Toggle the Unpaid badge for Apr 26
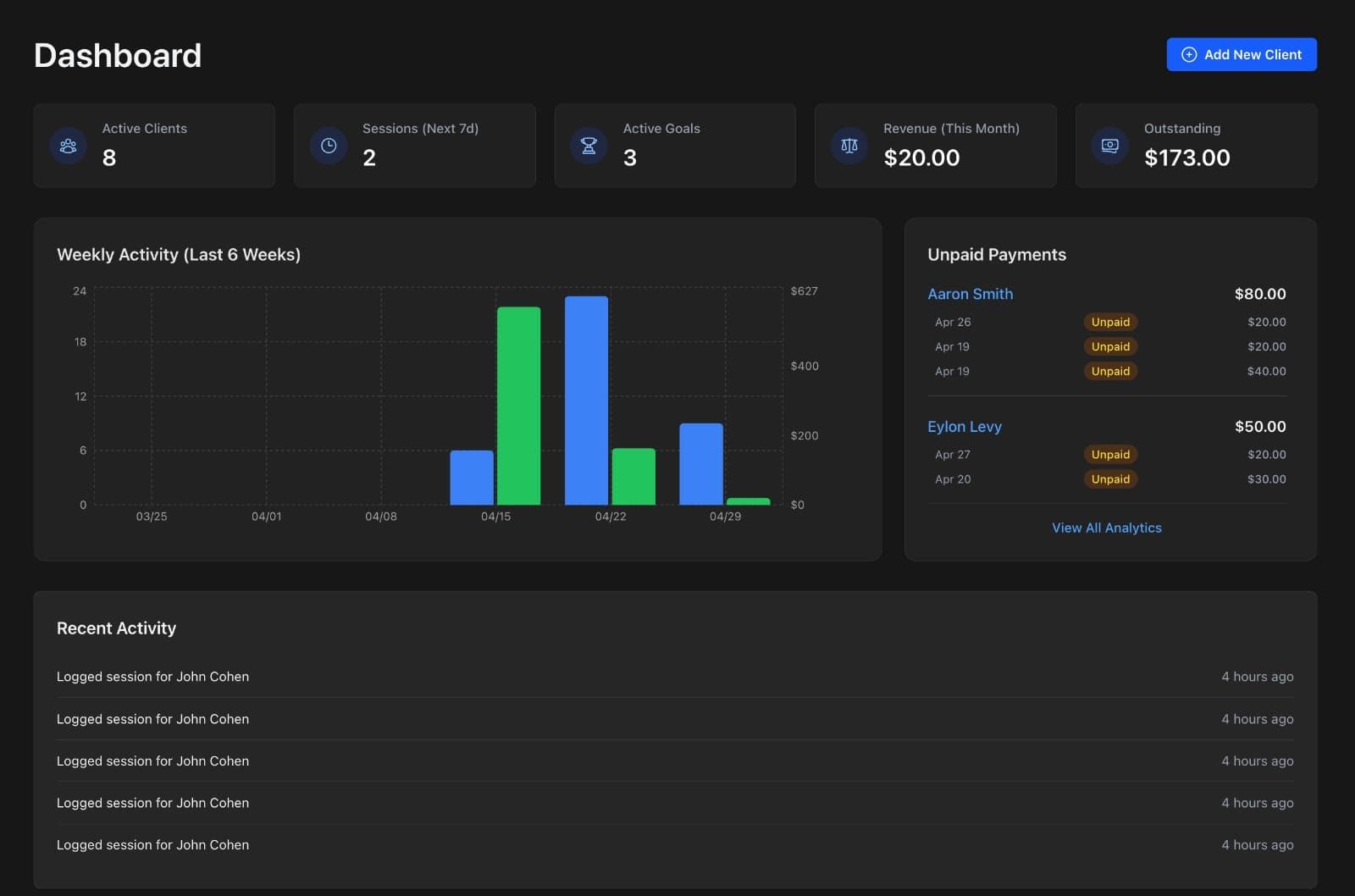The image size is (1355, 896). pos(1110,322)
